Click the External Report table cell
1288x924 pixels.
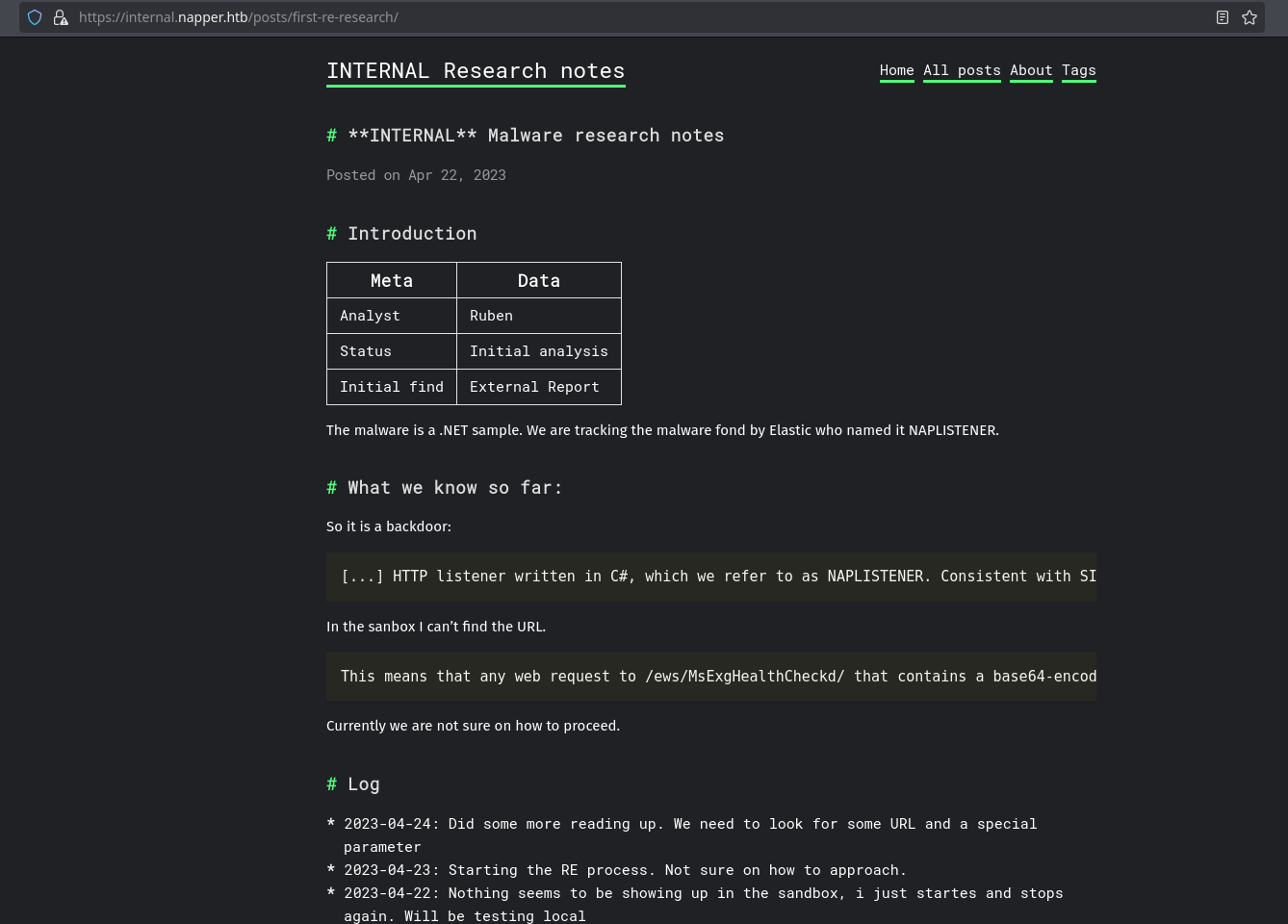(539, 387)
